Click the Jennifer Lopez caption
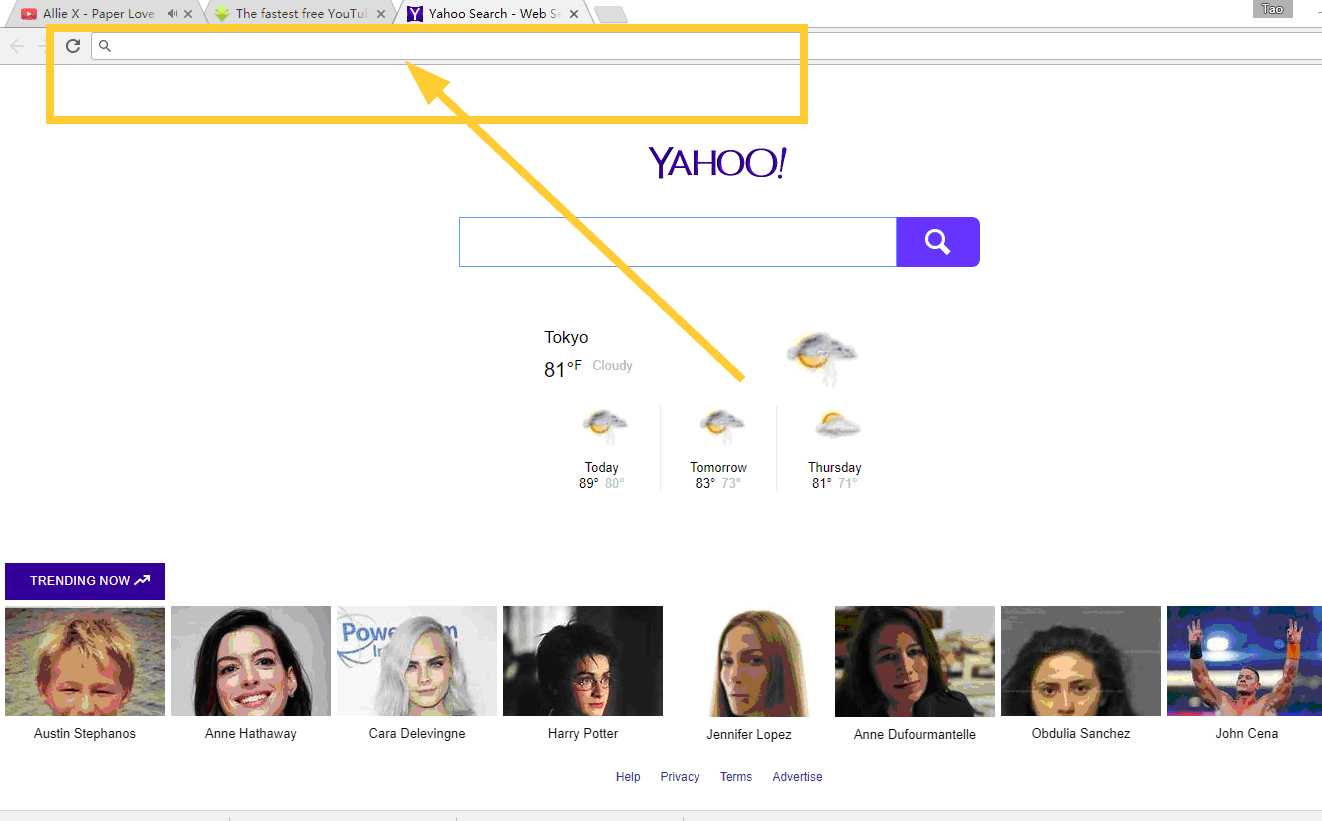 coord(749,735)
